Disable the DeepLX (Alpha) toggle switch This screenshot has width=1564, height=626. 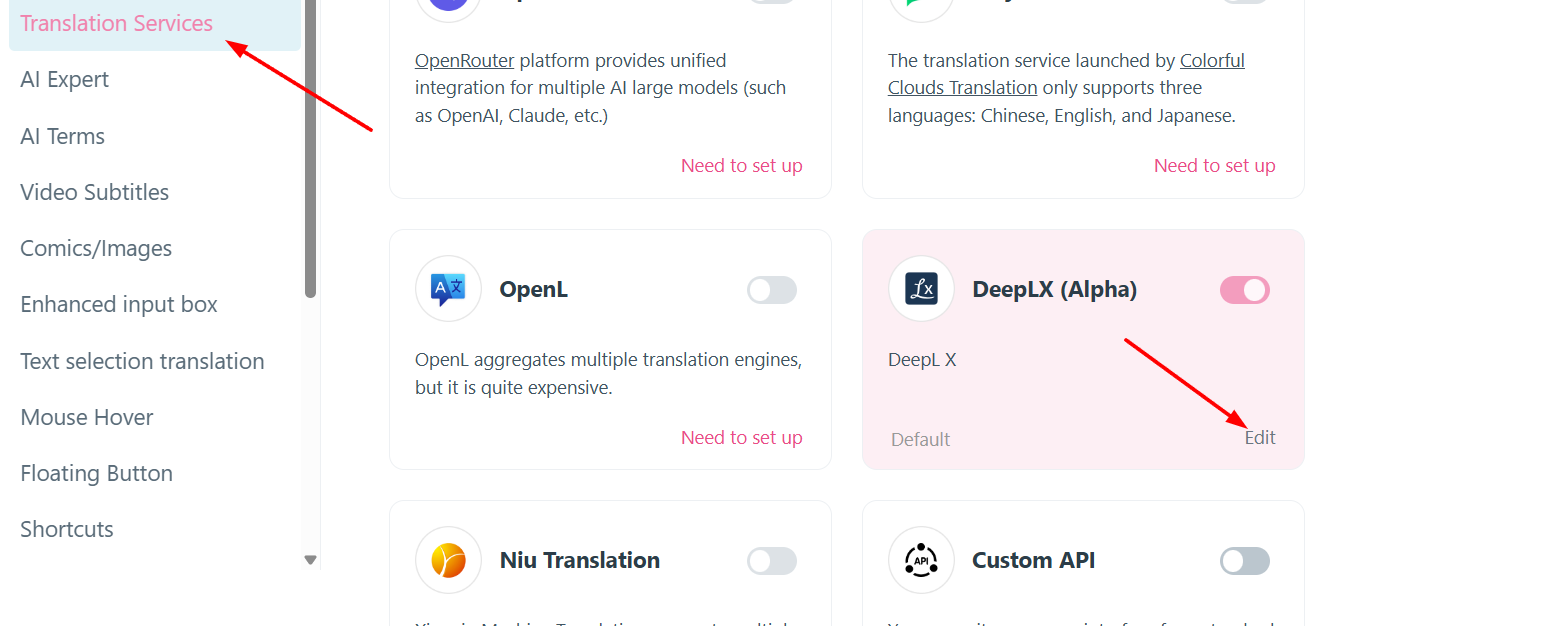pos(1245,290)
